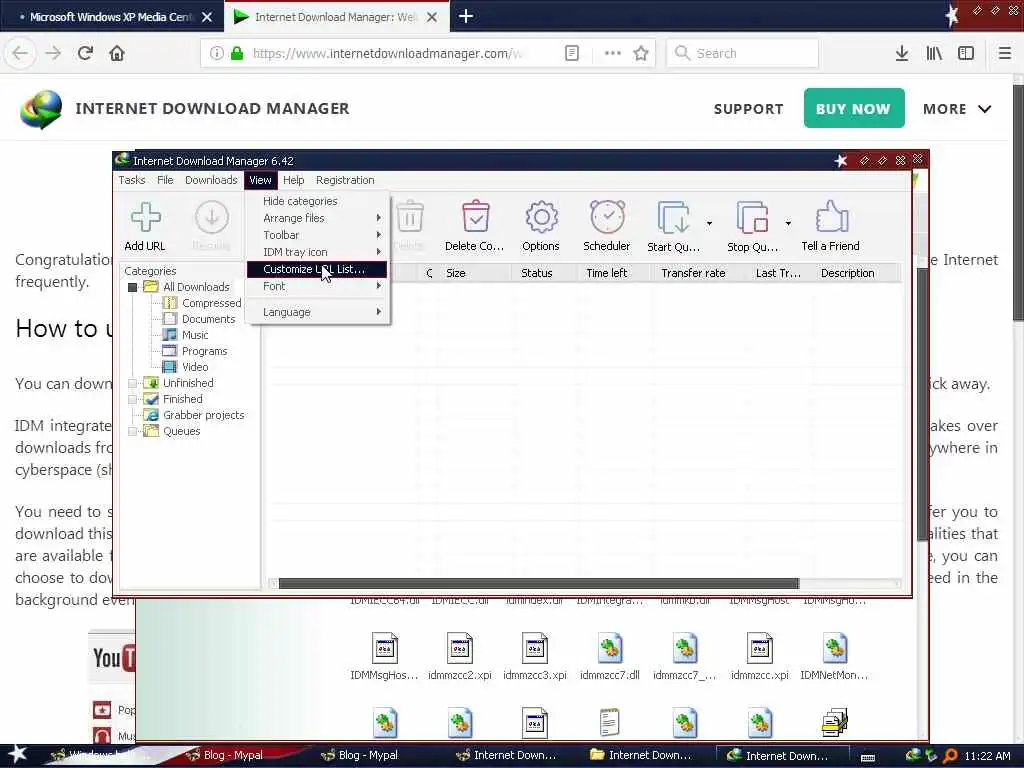This screenshot has height=768, width=1024.
Task: Click the browser address bar URL
Action: [387, 54]
